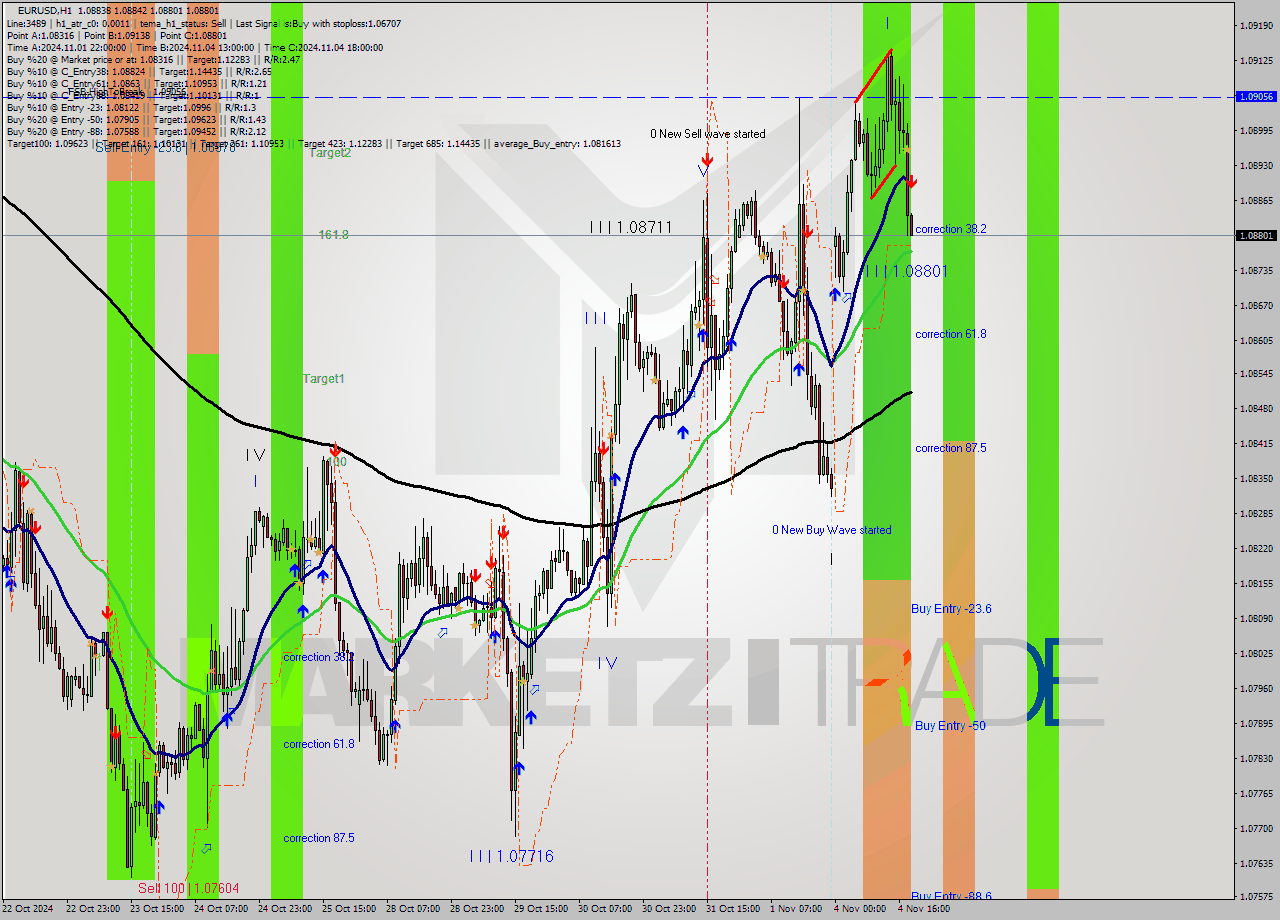Click the 1.07575 price axis label
1280x920 pixels.
click(x=1256, y=897)
